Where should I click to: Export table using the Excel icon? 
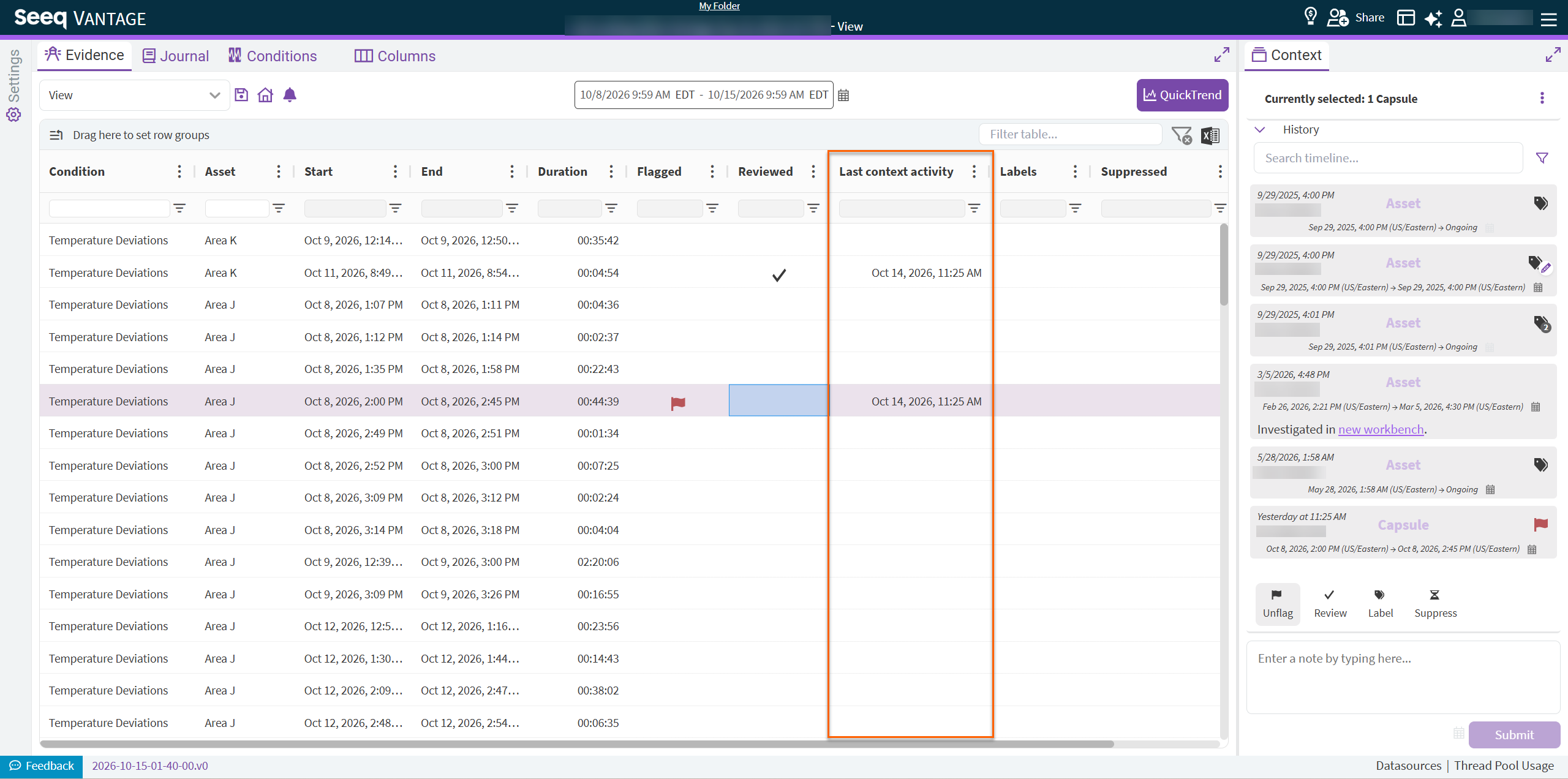point(1210,135)
